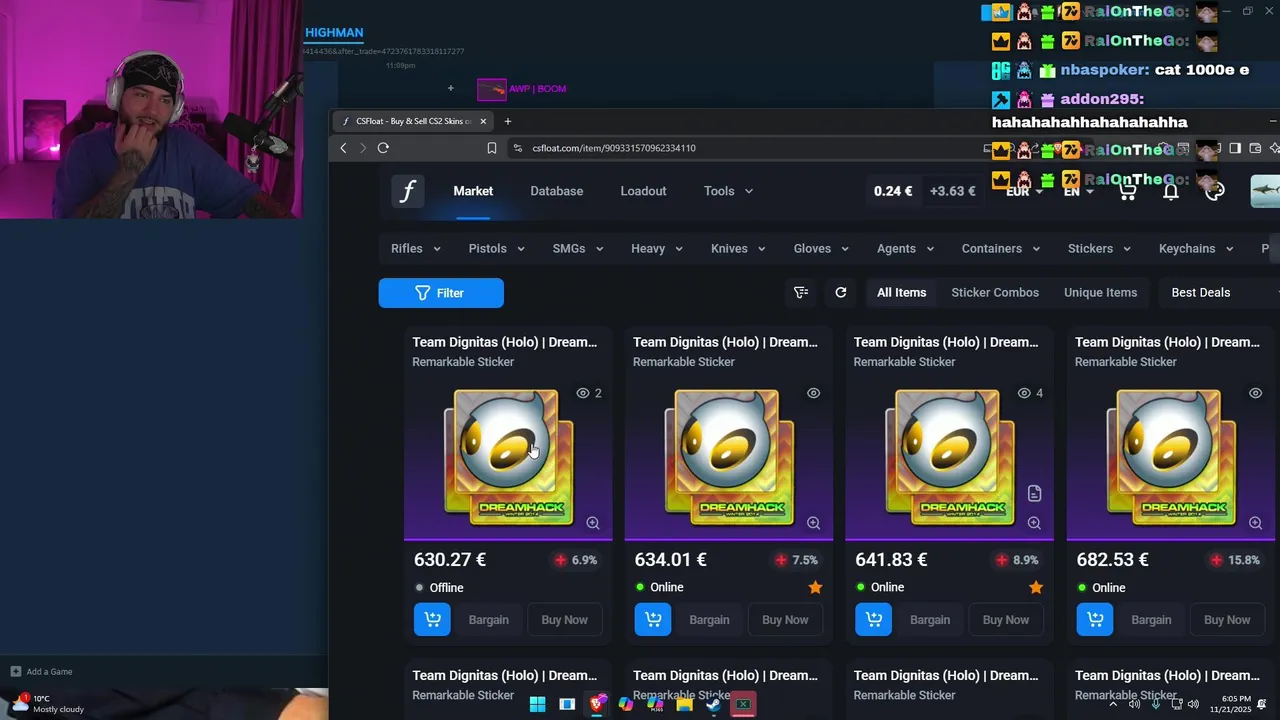Toggle watch eye on 634.01 € listing
The image size is (1280, 720).
coord(814,393)
